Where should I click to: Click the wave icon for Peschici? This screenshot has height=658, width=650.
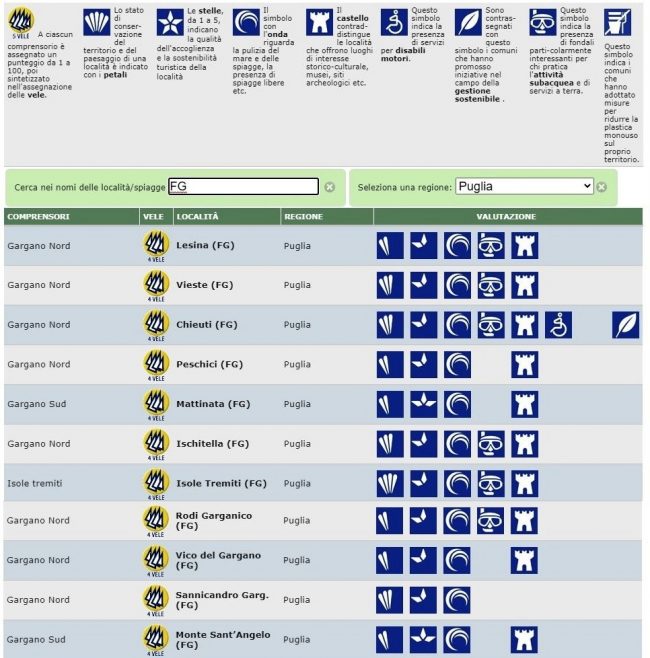(457, 364)
